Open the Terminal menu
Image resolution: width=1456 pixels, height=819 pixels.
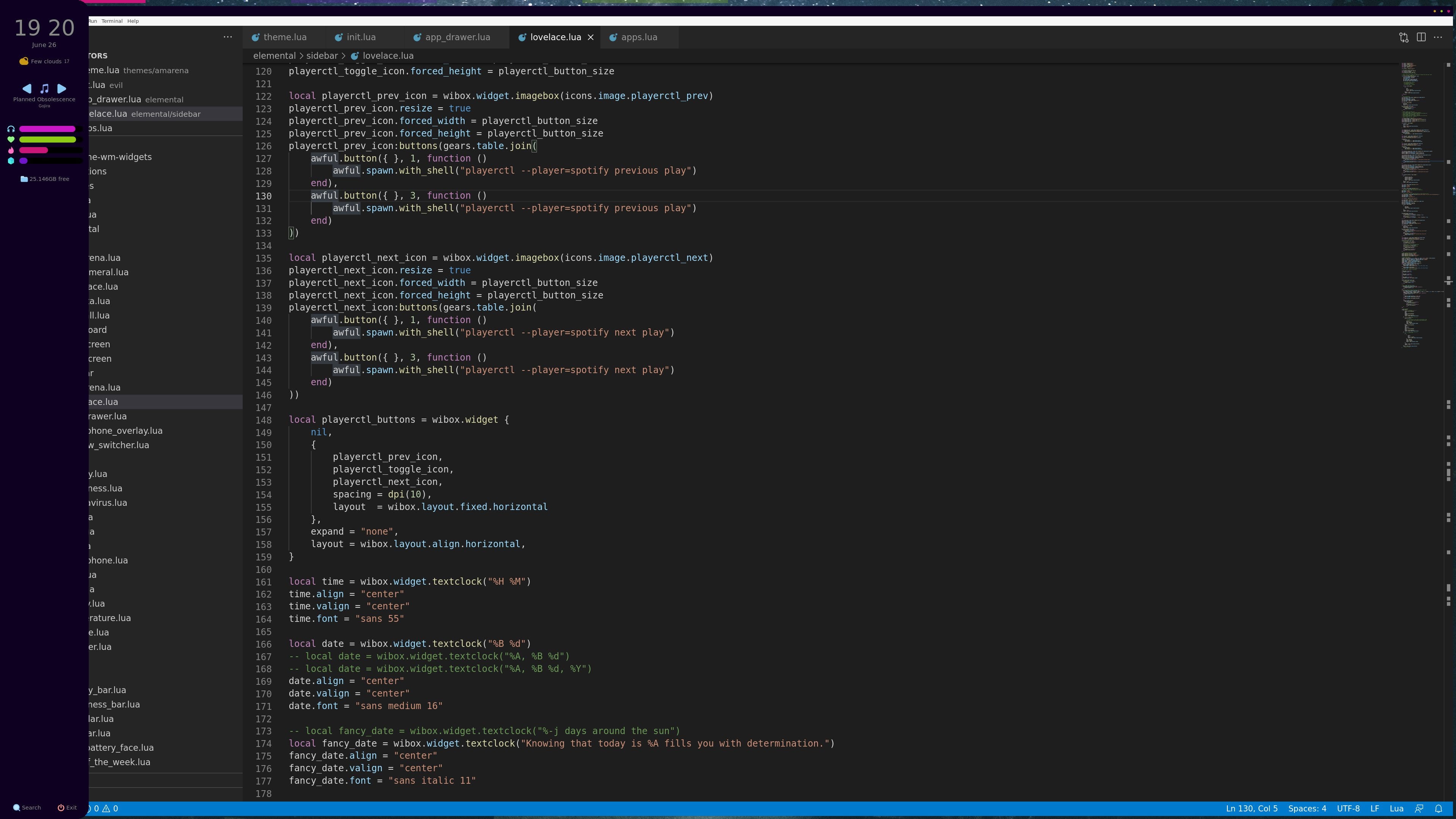click(112, 21)
